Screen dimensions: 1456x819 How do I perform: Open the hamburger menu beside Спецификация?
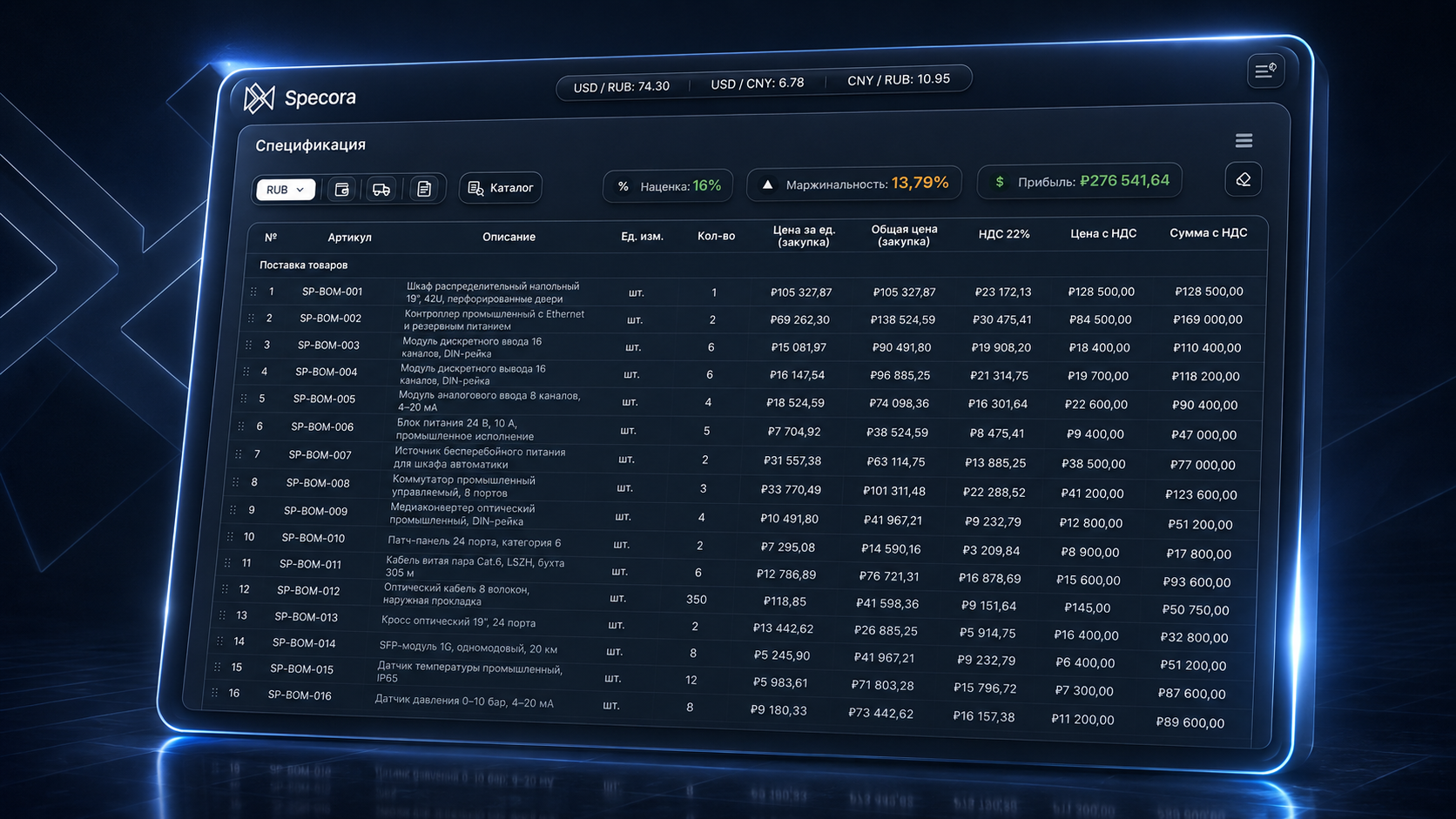point(1244,140)
